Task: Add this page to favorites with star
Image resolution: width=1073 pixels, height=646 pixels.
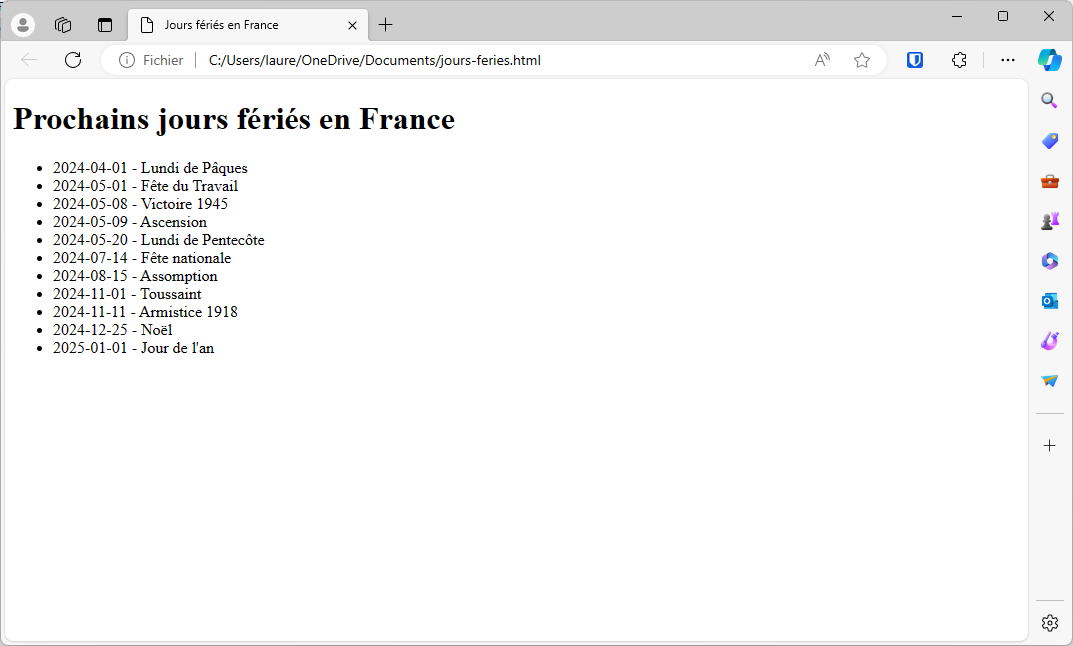Action: point(862,60)
